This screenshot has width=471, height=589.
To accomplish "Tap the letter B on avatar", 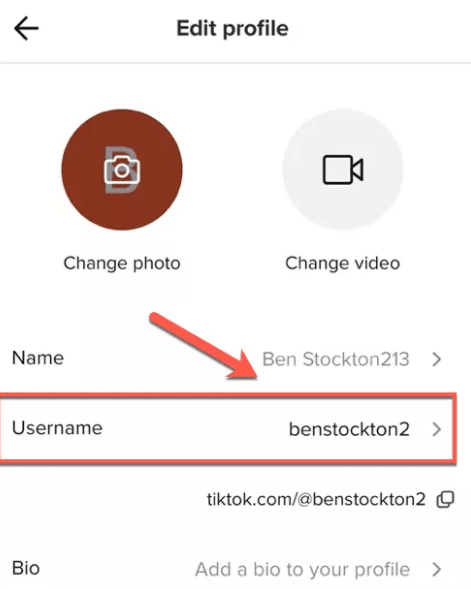I will pos(121,170).
